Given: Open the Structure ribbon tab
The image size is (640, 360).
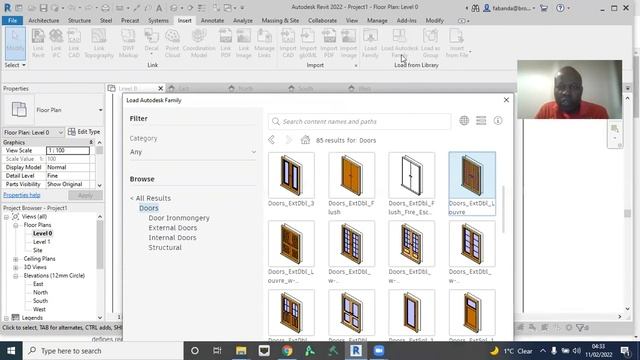Looking at the screenshot, I should pos(79,20).
